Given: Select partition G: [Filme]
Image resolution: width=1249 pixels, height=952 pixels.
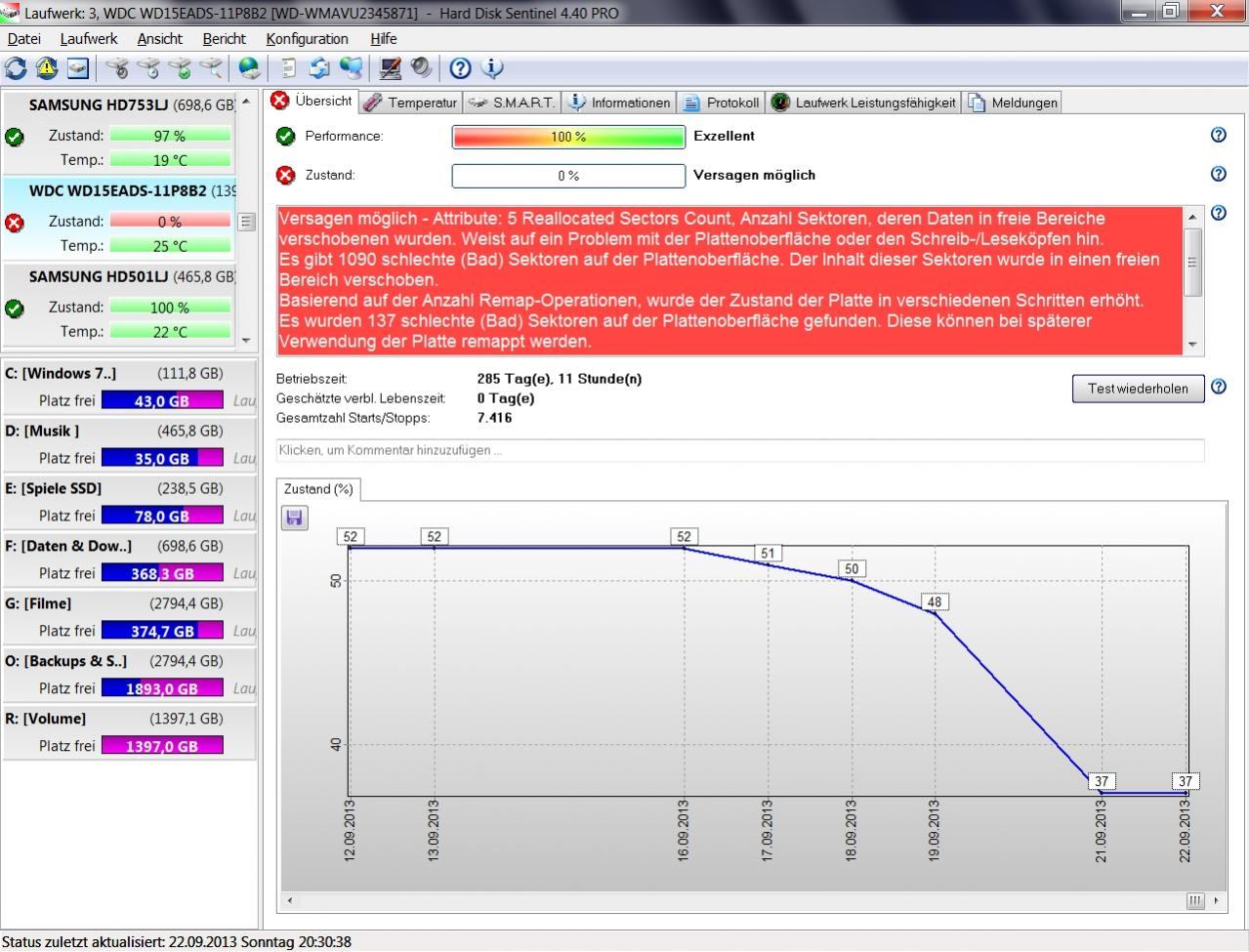Looking at the screenshot, I should pyautogui.click(x=128, y=616).
